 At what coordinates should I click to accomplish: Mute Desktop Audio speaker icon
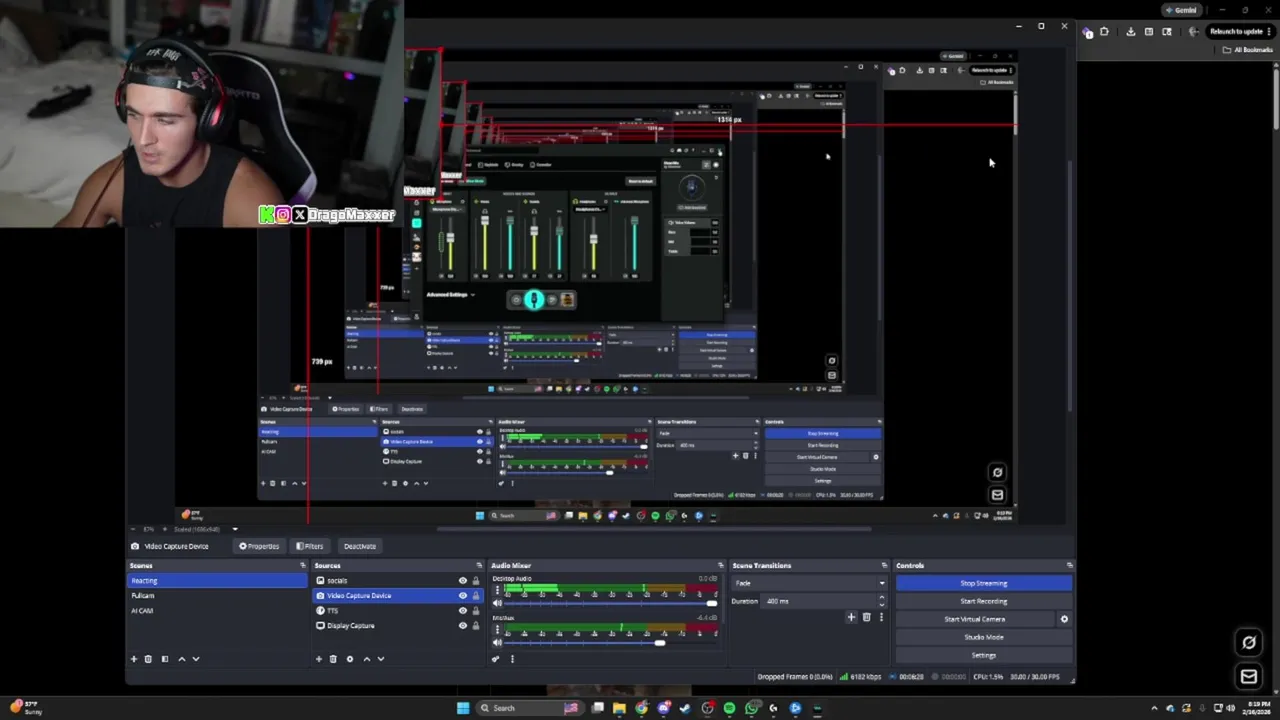(x=498, y=604)
